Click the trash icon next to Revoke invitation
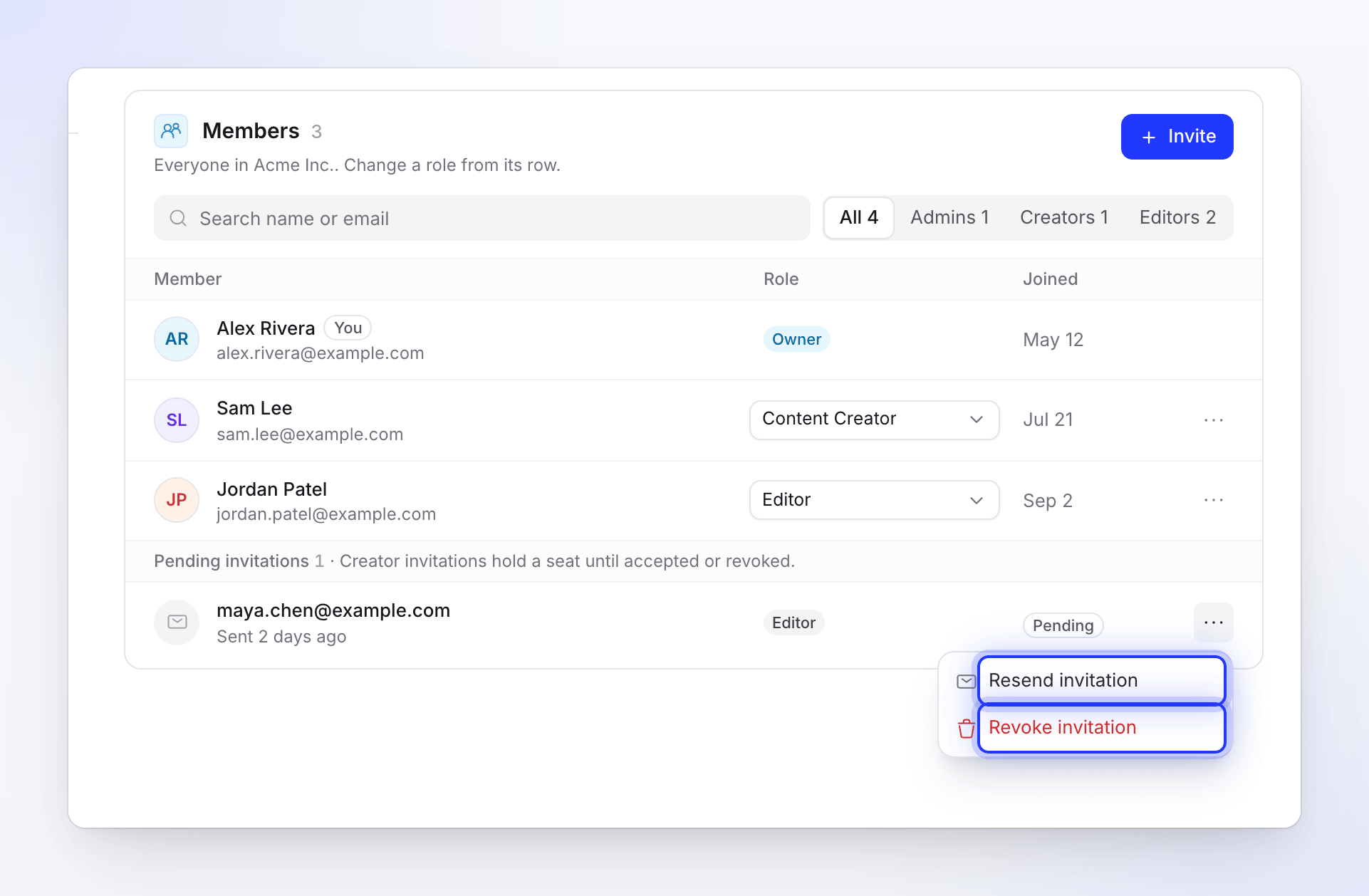This screenshot has width=1369, height=896. (x=966, y=729)
